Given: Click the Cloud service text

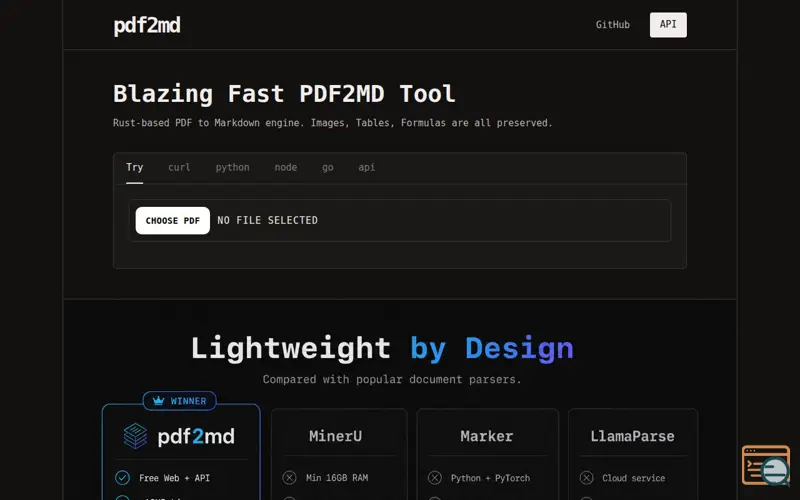Looking at the screenshot, I should point(634,478).
